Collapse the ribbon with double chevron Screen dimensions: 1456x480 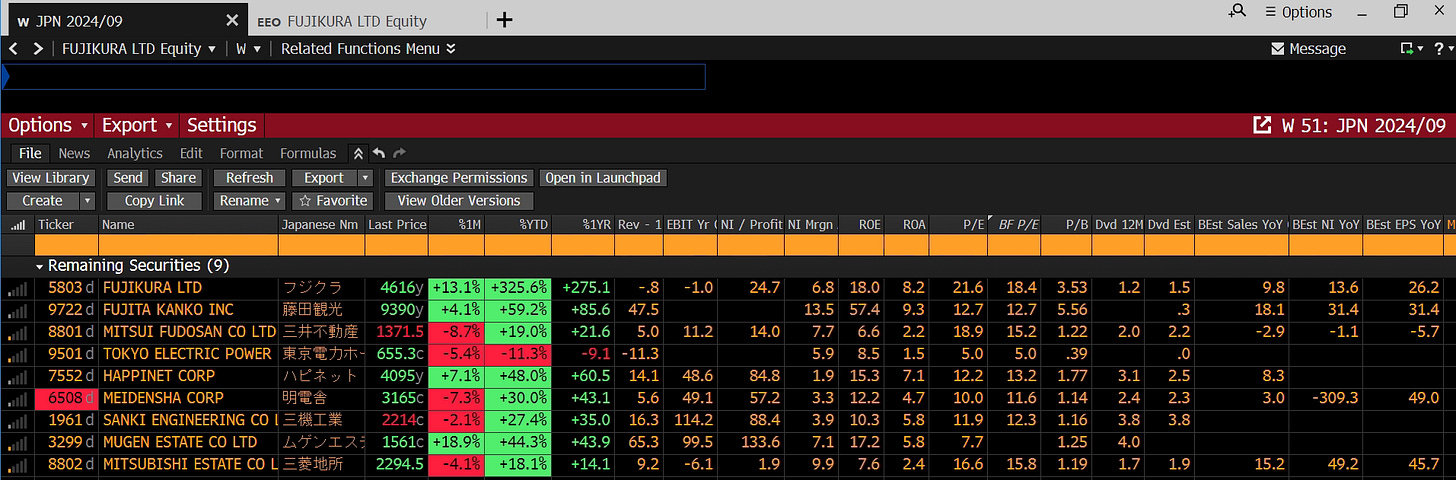pos(357,153)
